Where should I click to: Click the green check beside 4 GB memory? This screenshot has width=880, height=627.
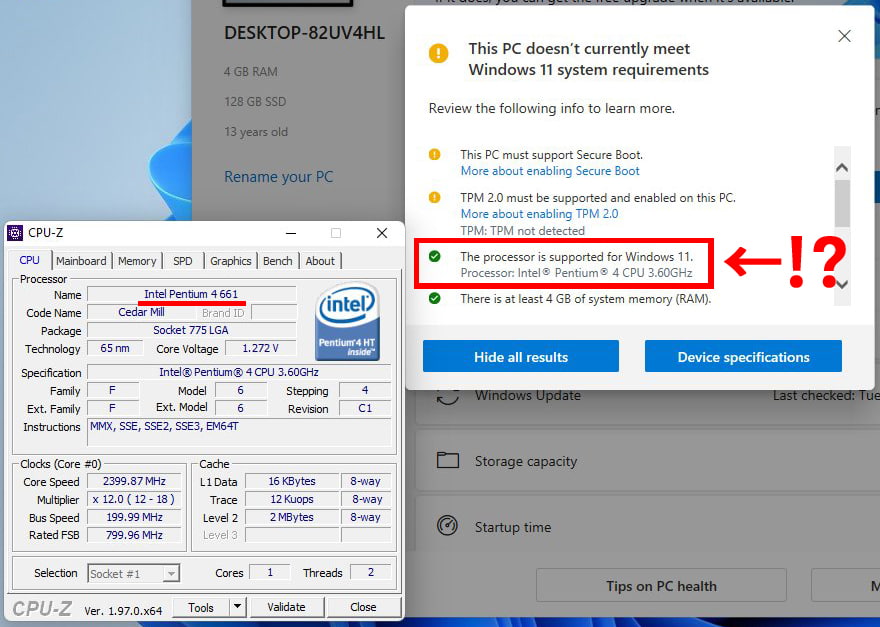tap(434, 298)
